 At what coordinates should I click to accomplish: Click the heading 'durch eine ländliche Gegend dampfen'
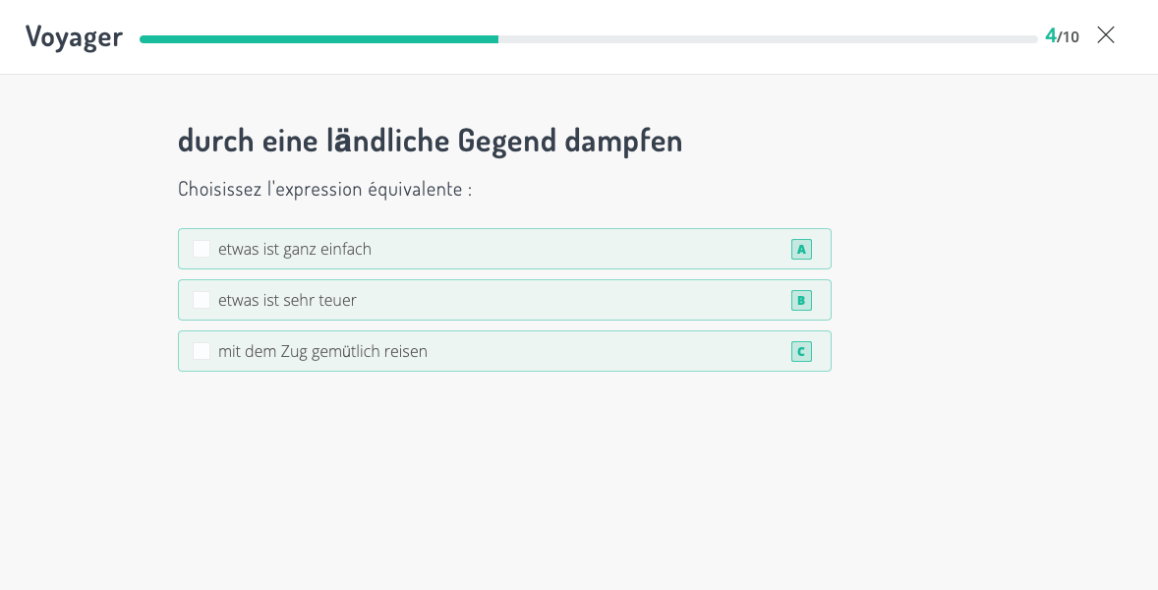pos(430,140)
